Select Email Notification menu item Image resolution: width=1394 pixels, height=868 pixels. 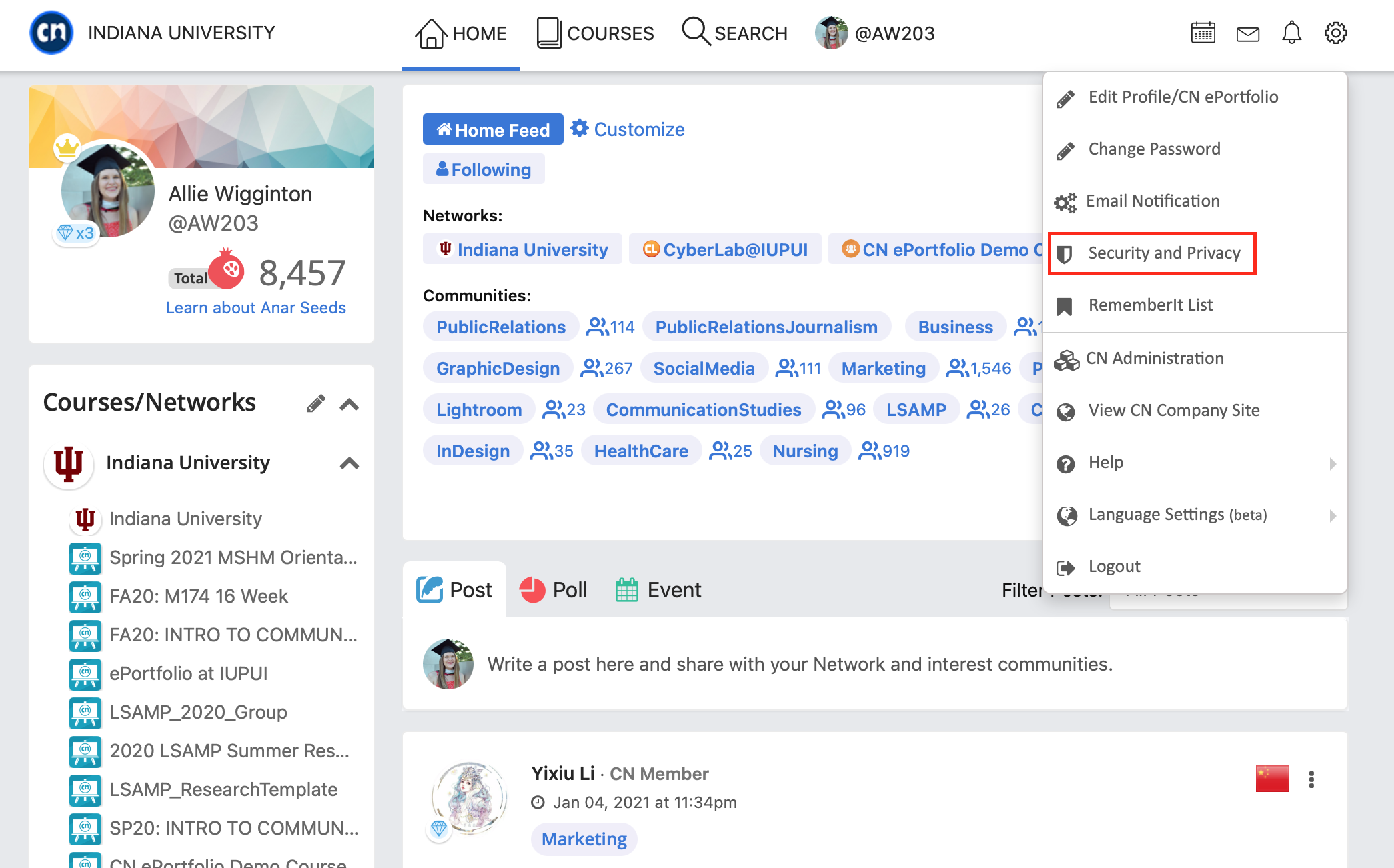point(1195,201)
